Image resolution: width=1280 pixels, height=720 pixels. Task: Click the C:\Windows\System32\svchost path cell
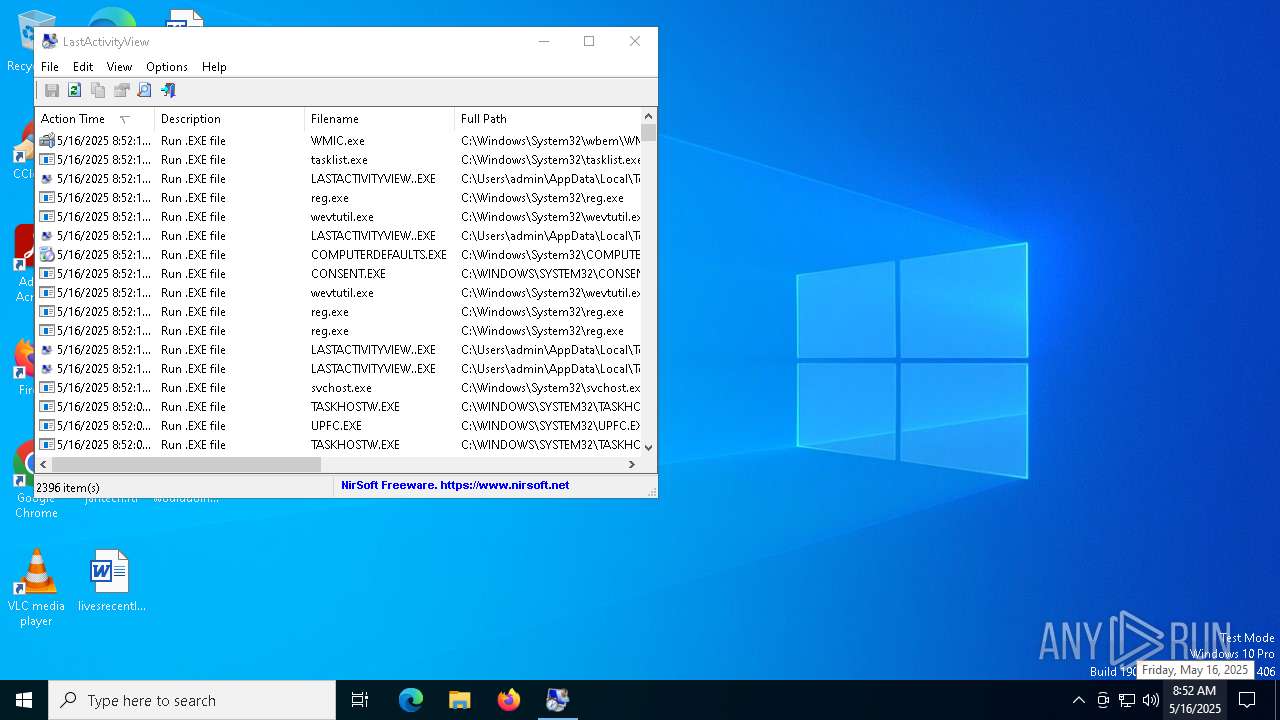pyautogui.click(x=550, y=387)
